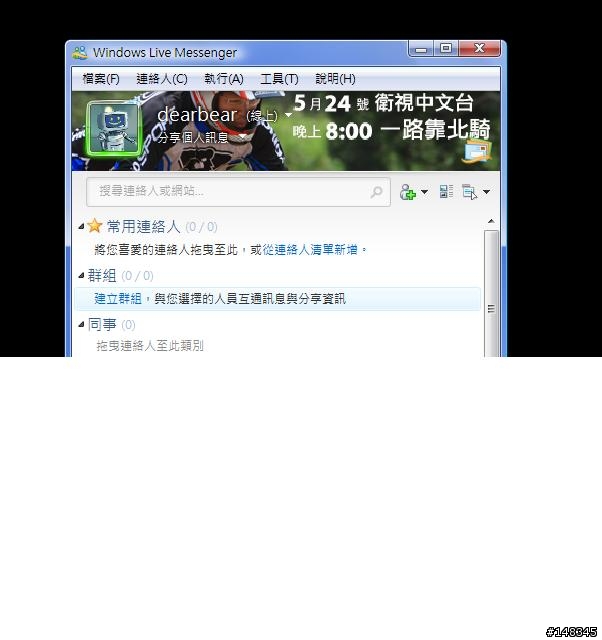Click the contact list scrollbar thumb

491,293
